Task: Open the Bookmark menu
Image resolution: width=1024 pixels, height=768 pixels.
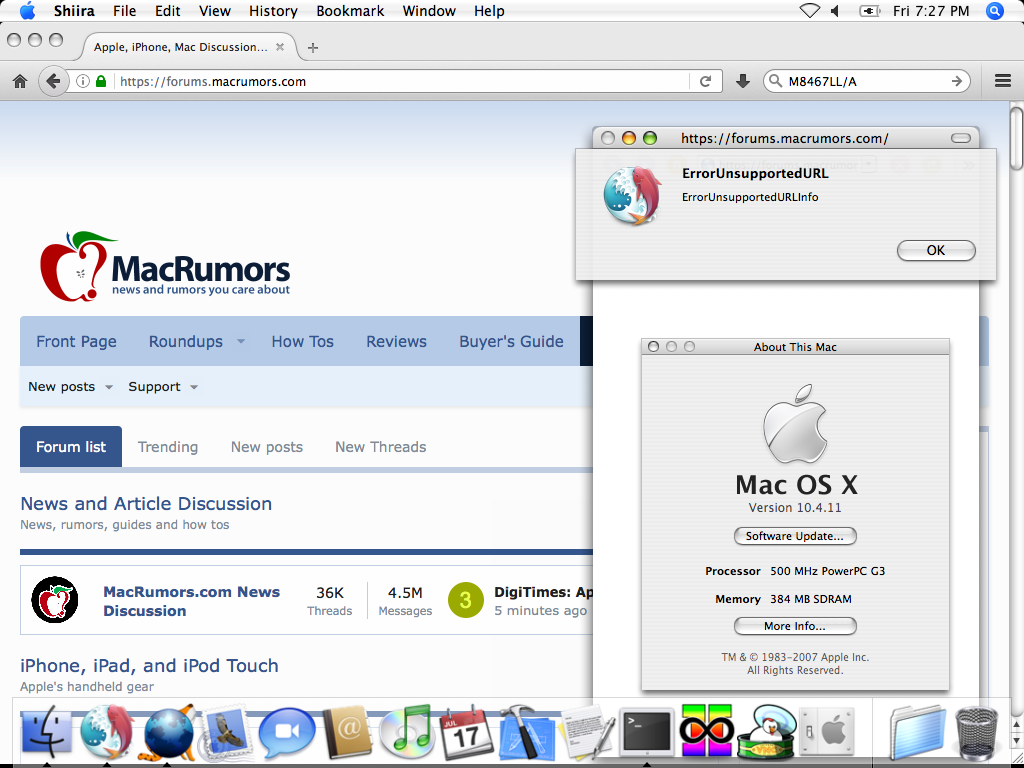Action: (350, 11)
